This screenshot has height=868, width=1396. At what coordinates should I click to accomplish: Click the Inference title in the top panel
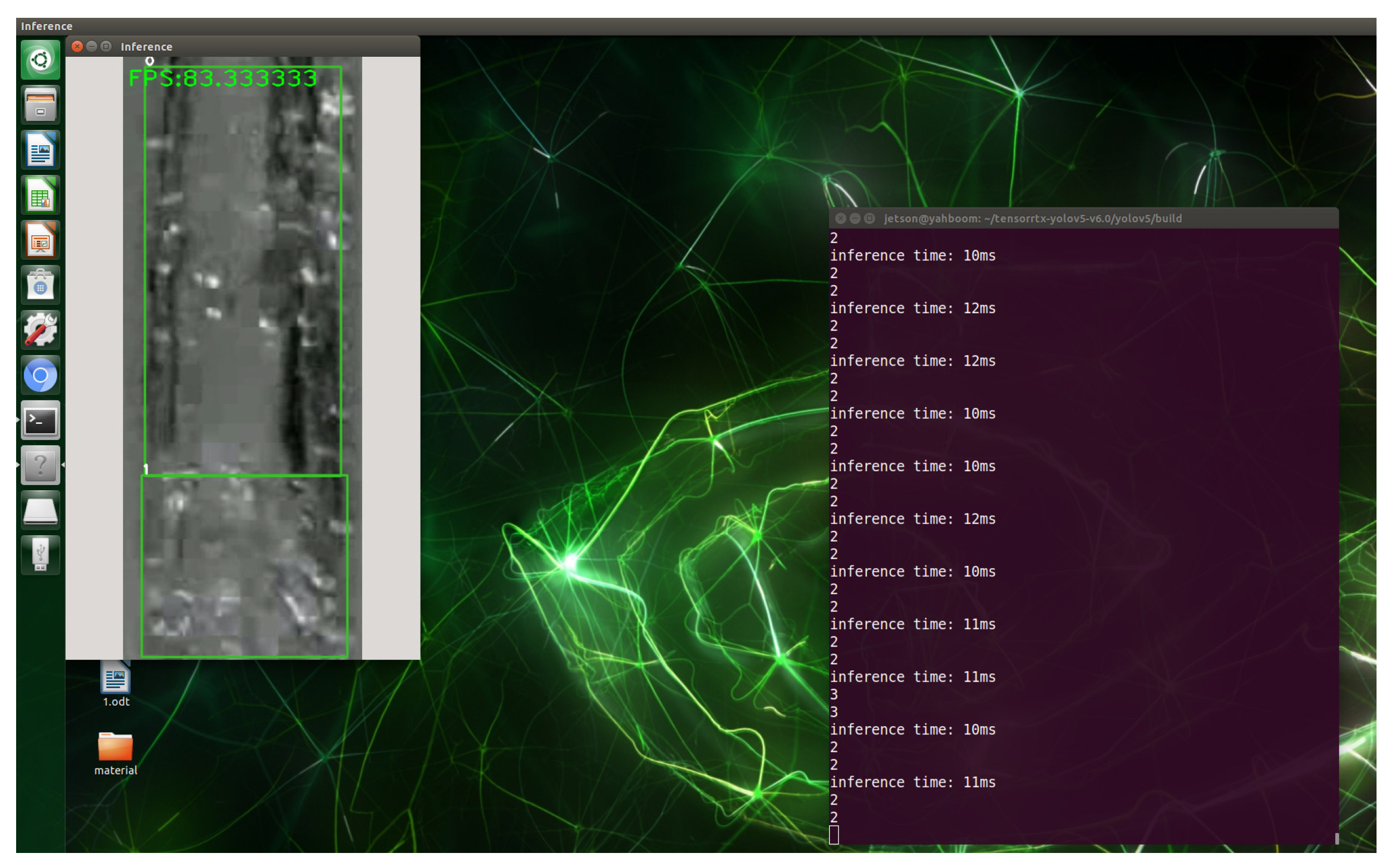point(46,26)
